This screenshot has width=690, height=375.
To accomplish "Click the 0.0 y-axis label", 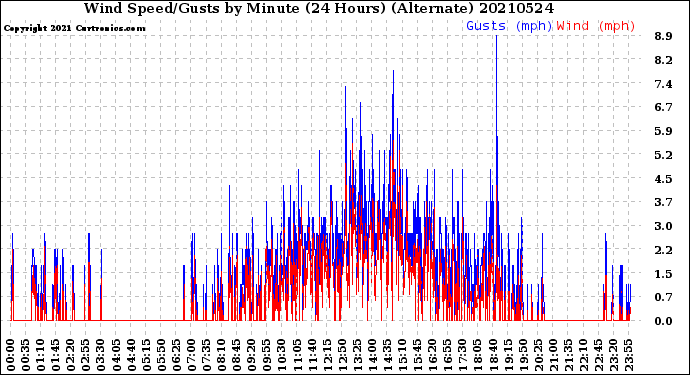I will pyautogui.click(x=664, y=321).
